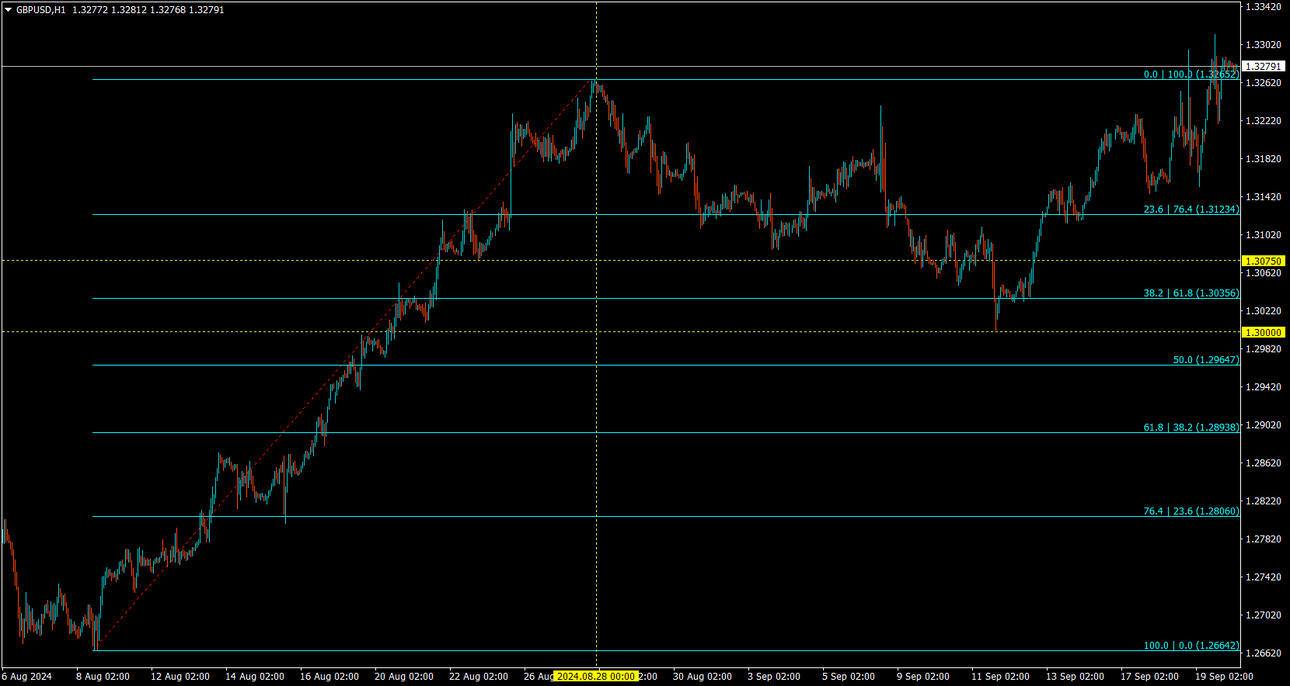Select Fibonacci label 61.8 | 38.2 (1.28938)
1290x686 pixels.
pyautogui.click(x=1191, y=427)
